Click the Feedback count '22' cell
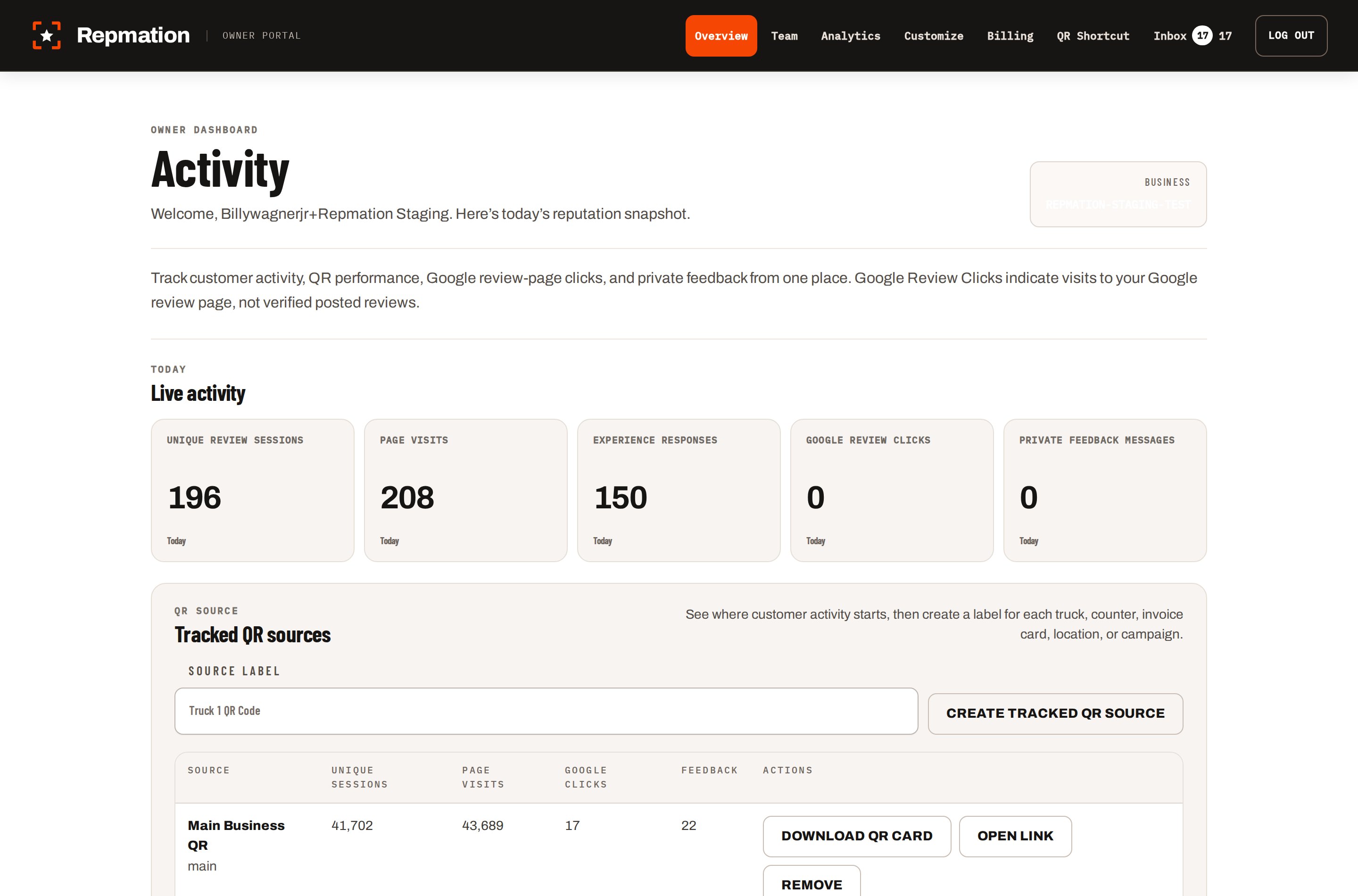1358x896 pixels. (x=688, y=826)
